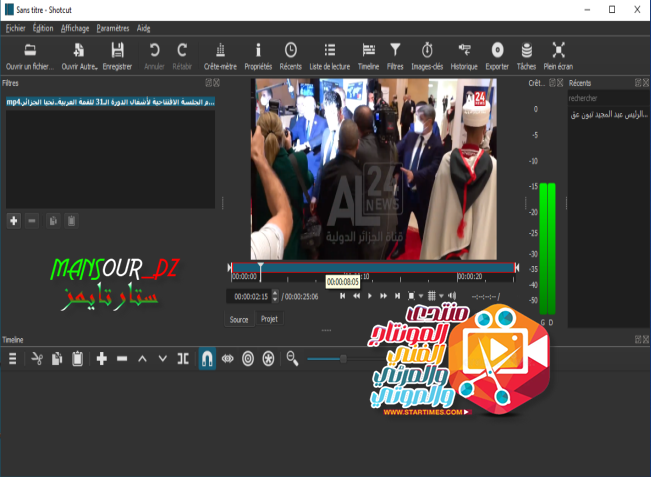
Task: Click the rechercher search field
Action: pos(608,98)
